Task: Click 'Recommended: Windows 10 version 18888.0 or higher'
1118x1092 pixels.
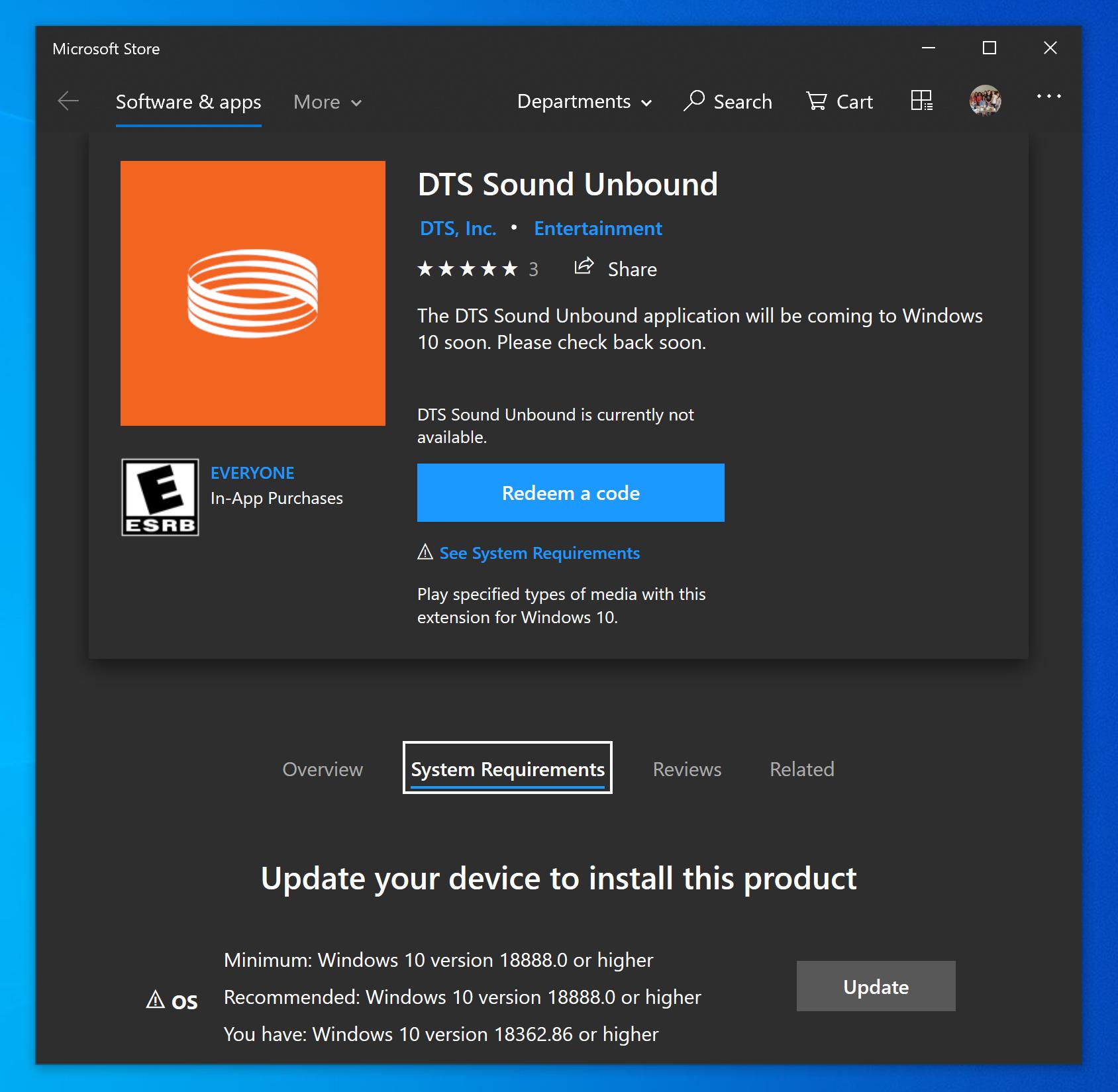Action: (x=462, y=997)
